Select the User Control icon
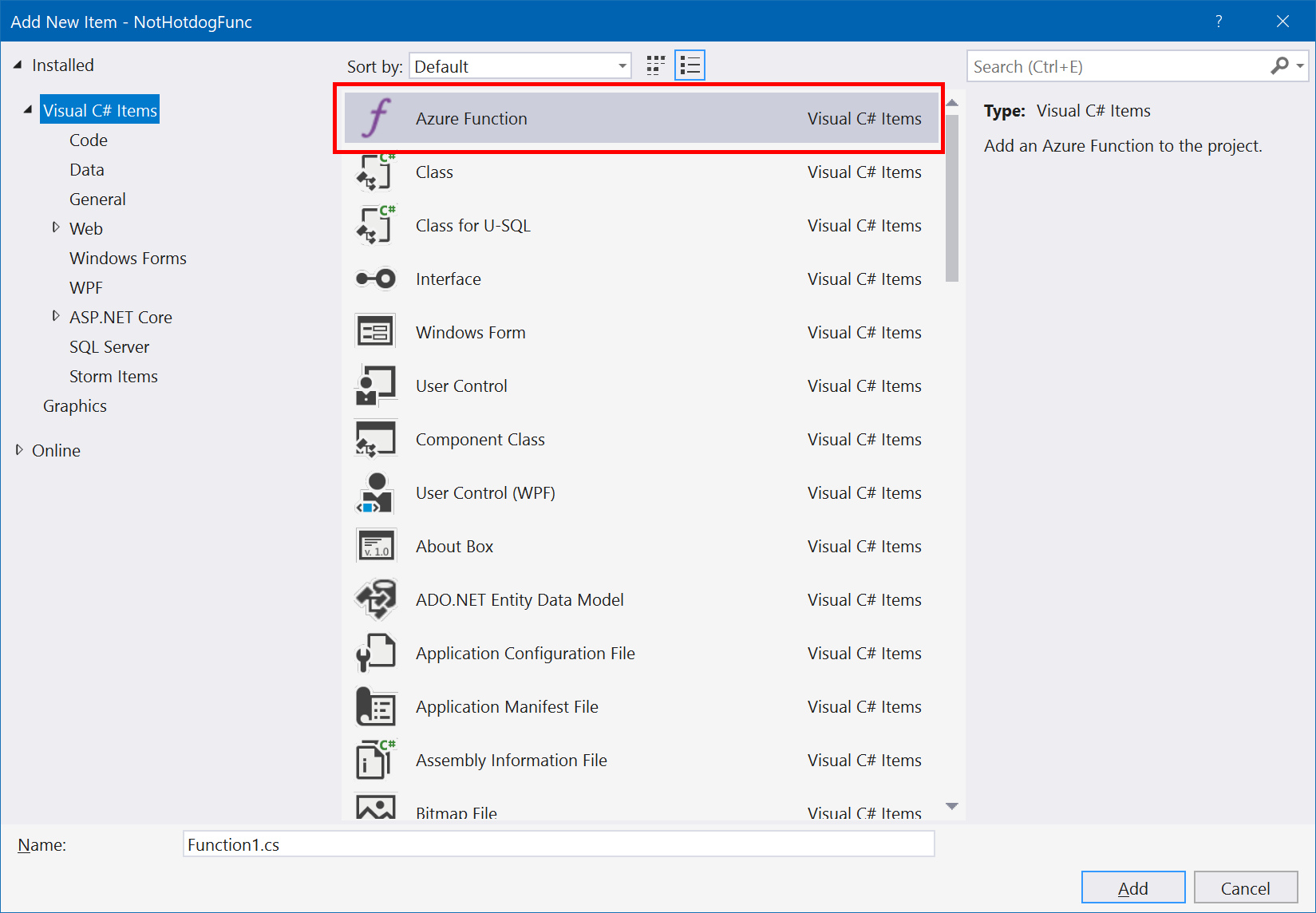Image resolution: width=1316 pixels, height=913 pixels. coord(375,385)
